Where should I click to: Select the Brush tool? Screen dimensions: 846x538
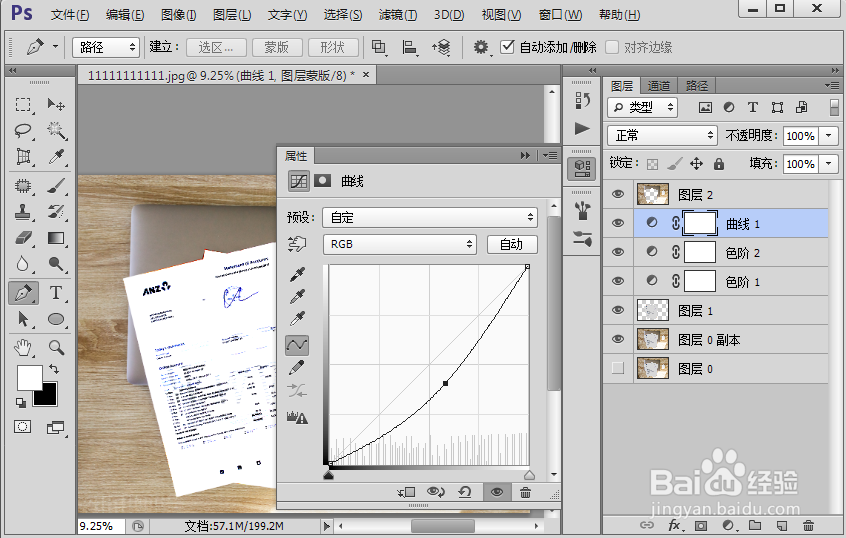pos(56,186)
